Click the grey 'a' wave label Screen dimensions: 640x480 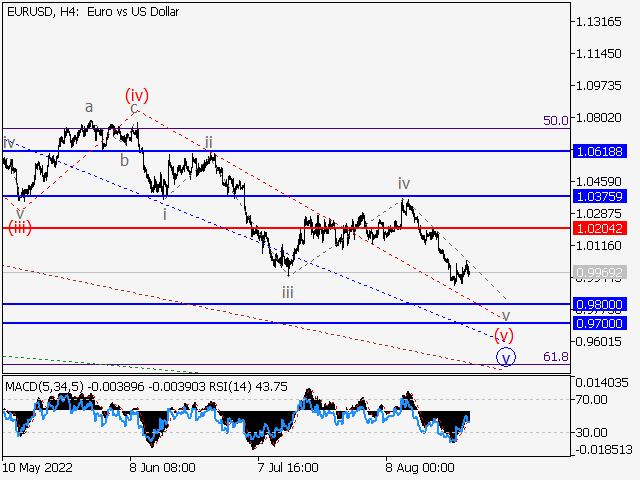pyautogui.click(x=89, y=107)
